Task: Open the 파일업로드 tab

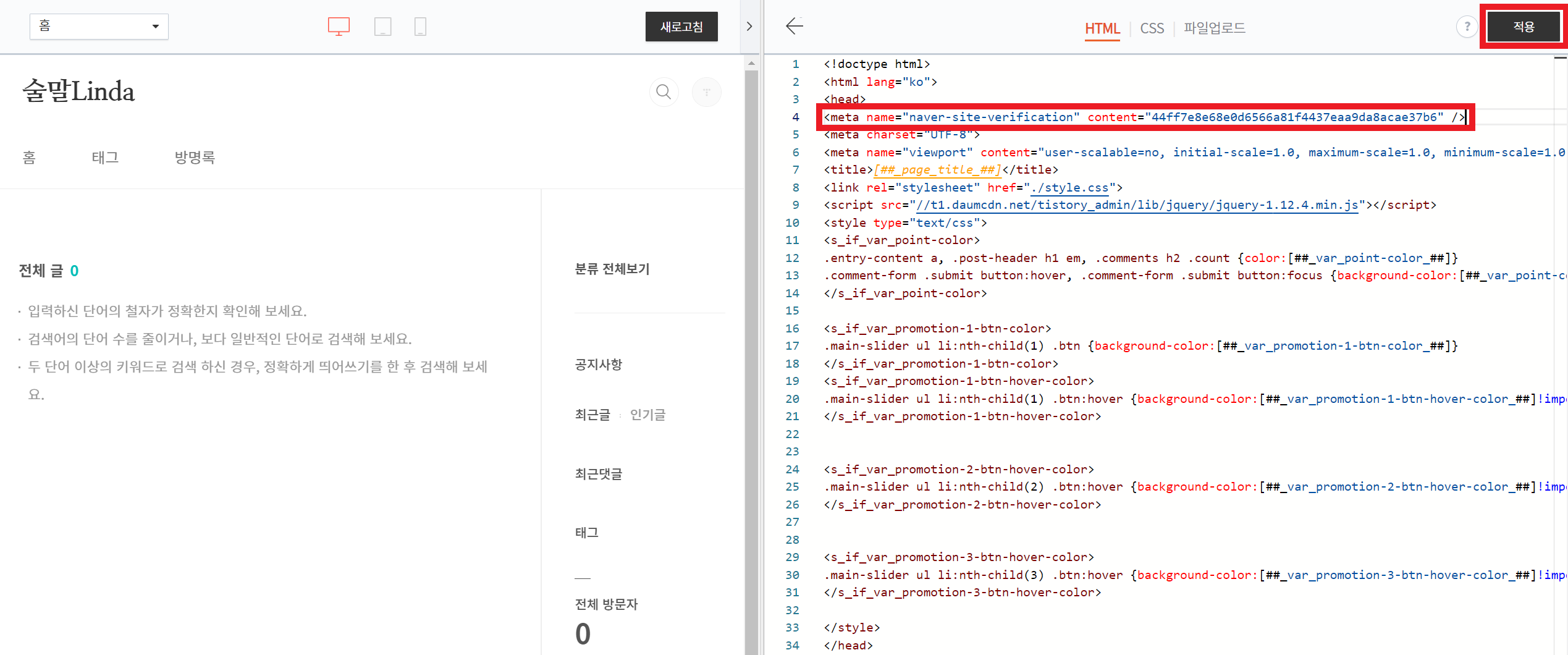Action: pyautogui.click(x=1215, y=28)
